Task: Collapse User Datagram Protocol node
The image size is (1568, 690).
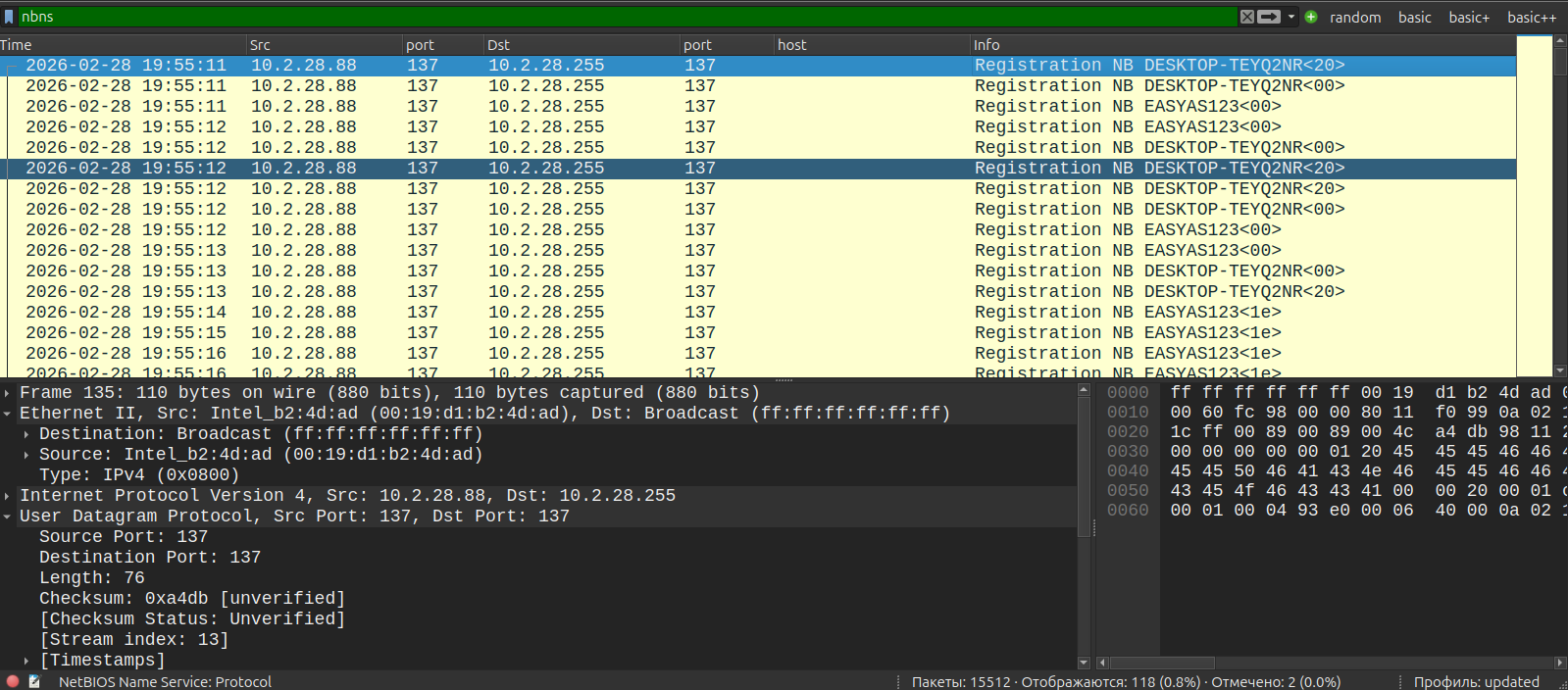Action: [x=8, y=517]
